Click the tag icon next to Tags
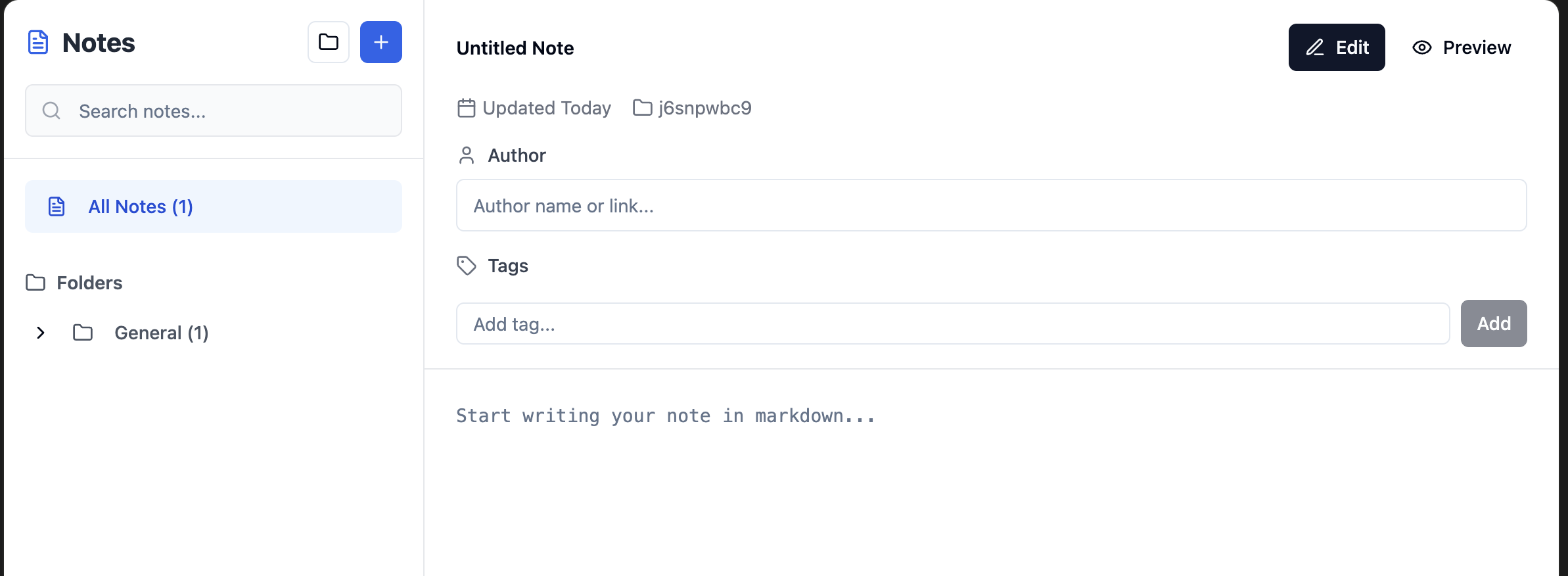The height and width of the screenshot is (576, 1568). 467,266
